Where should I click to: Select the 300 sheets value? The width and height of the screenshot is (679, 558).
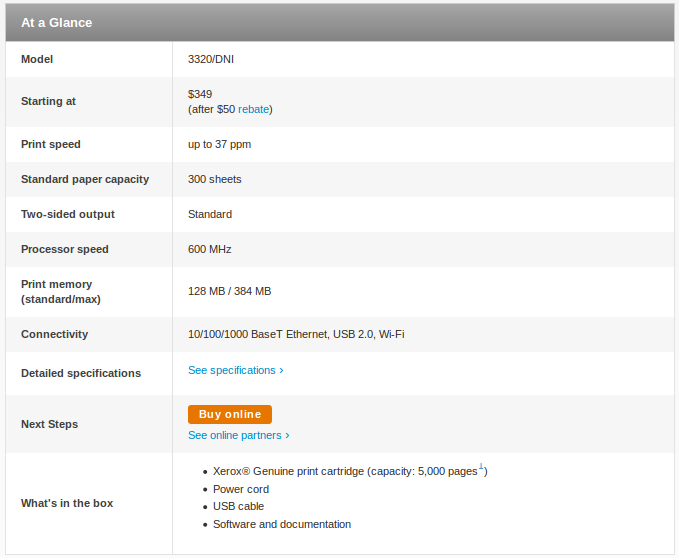[x=214, y=179]
